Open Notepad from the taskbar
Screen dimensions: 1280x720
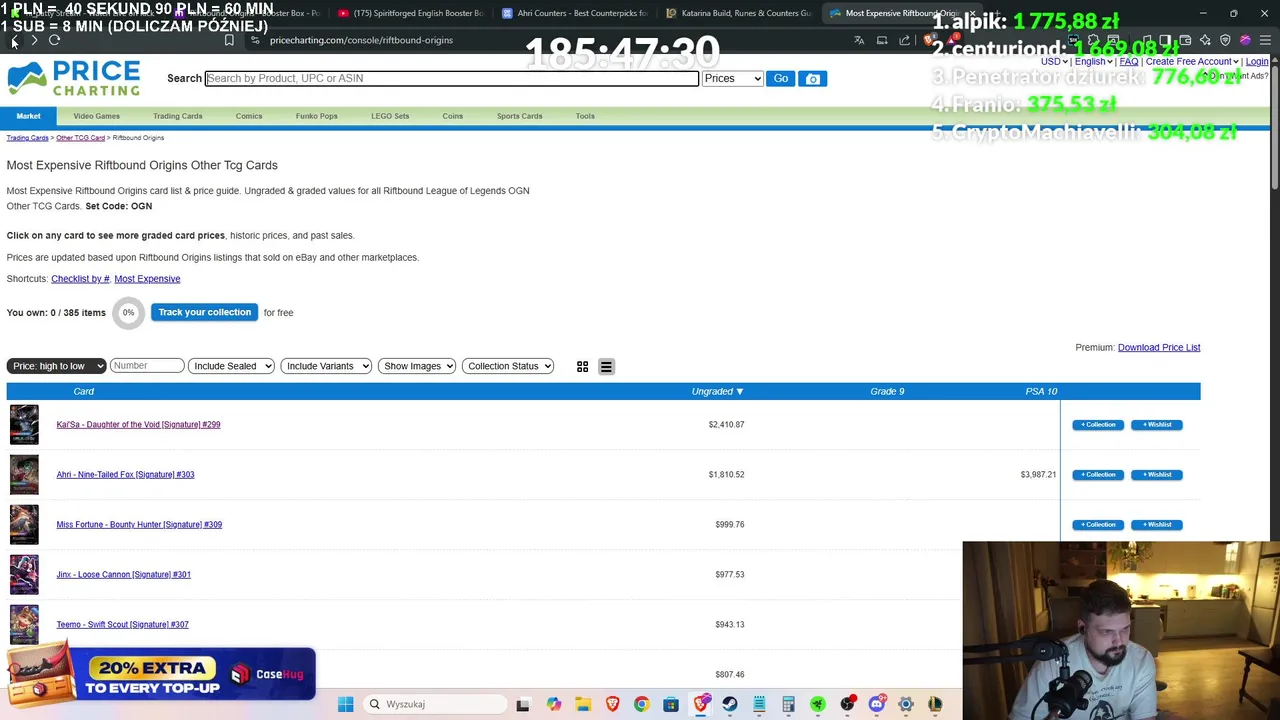click(x=759, y=704)
